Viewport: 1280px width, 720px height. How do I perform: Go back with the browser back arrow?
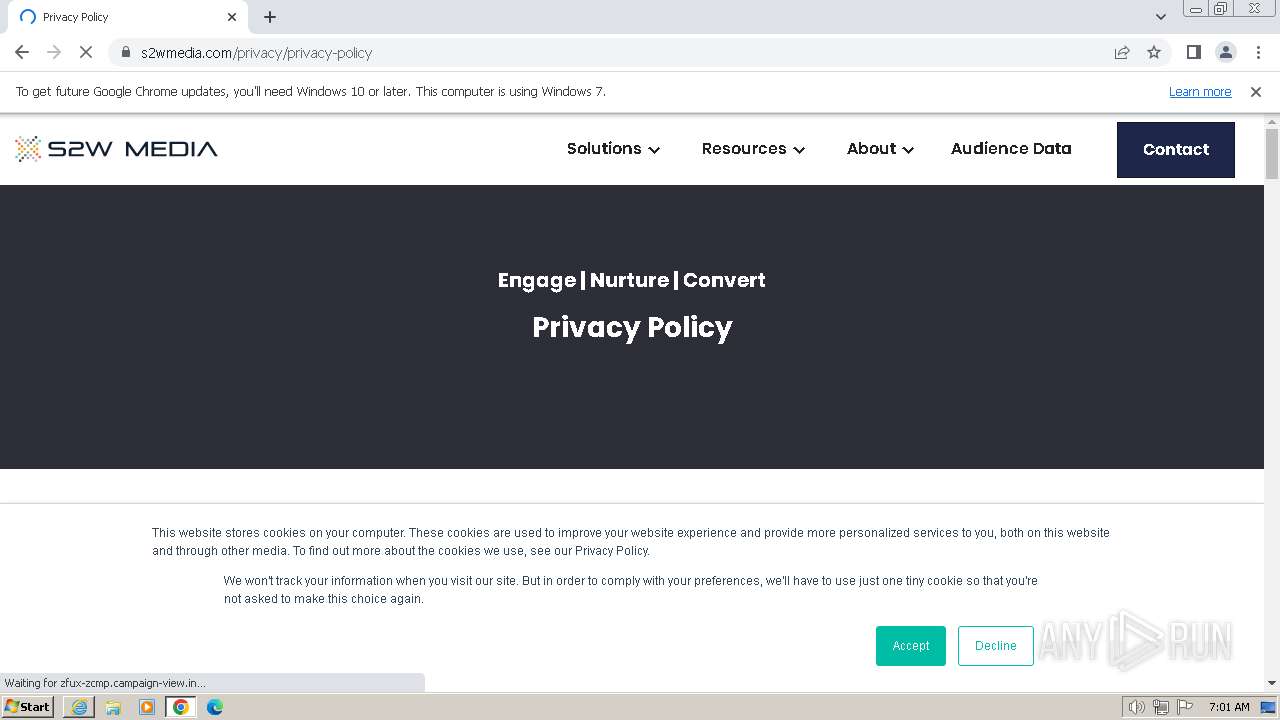coord(22,52)
